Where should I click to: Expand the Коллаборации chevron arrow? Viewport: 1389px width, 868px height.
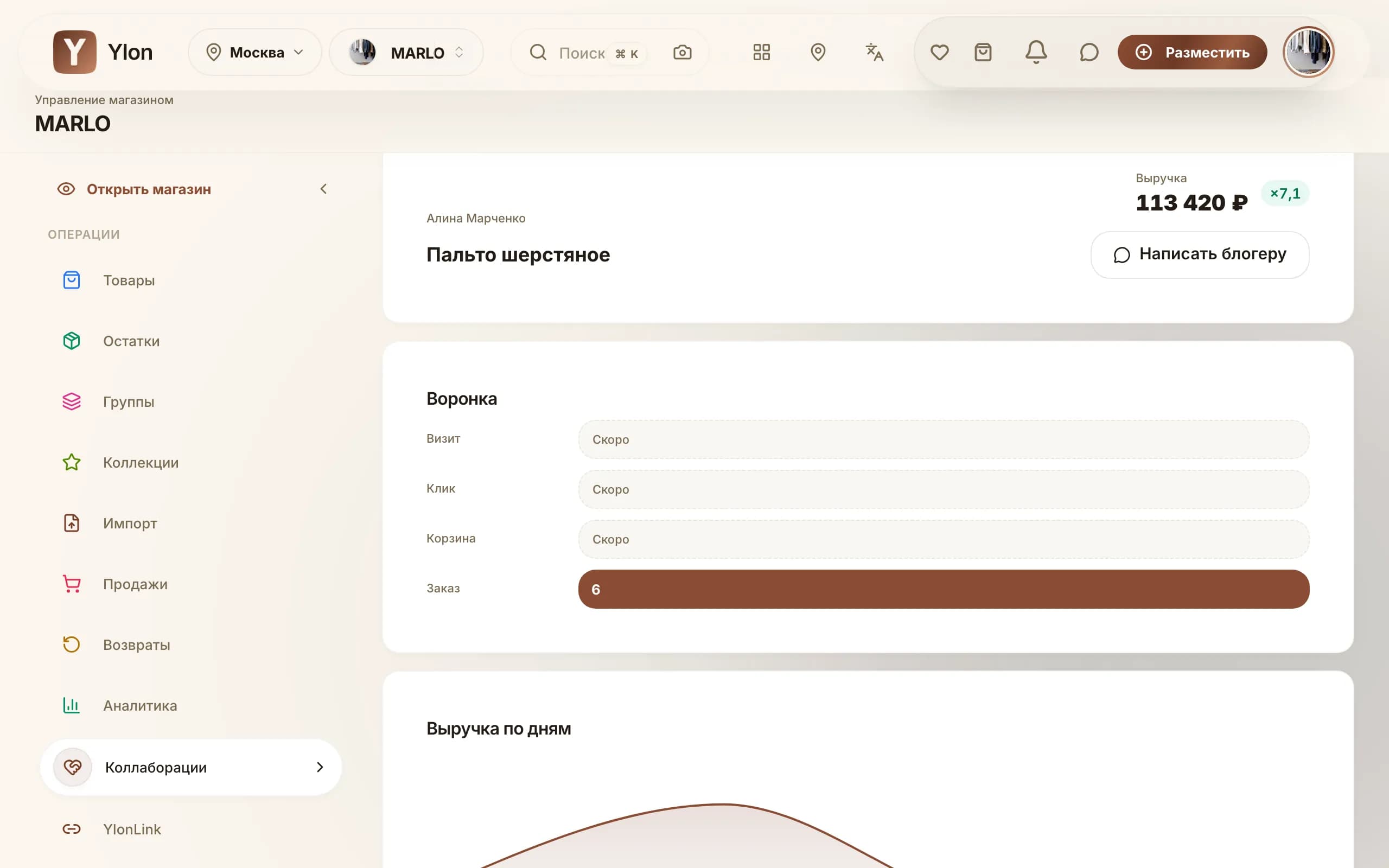coord(320,767)
